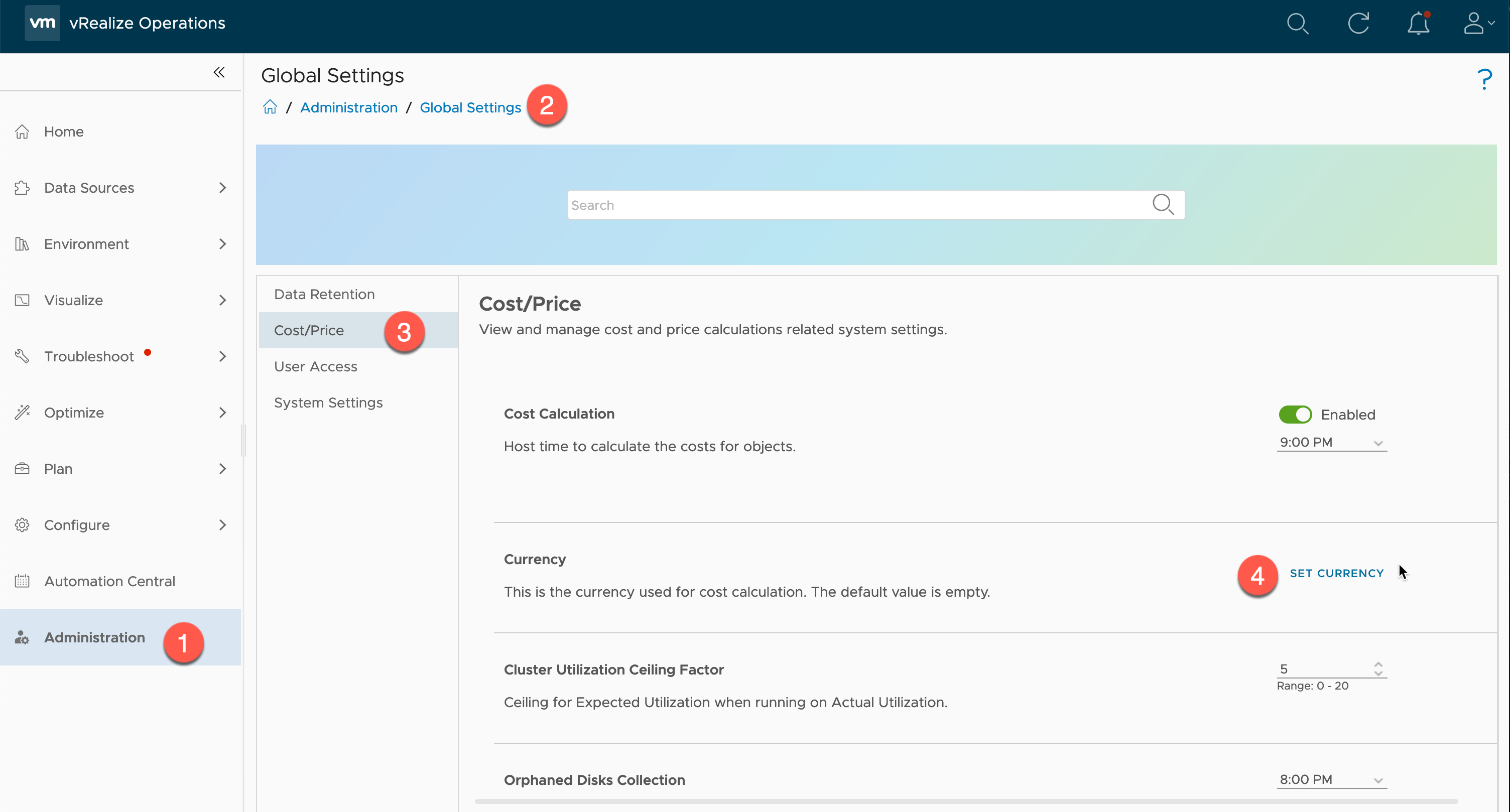Image resolution: width=1510 pixels, height=812 pixels.
Task: Click the Administration breadcrumb link
Action: pos(349,108)
